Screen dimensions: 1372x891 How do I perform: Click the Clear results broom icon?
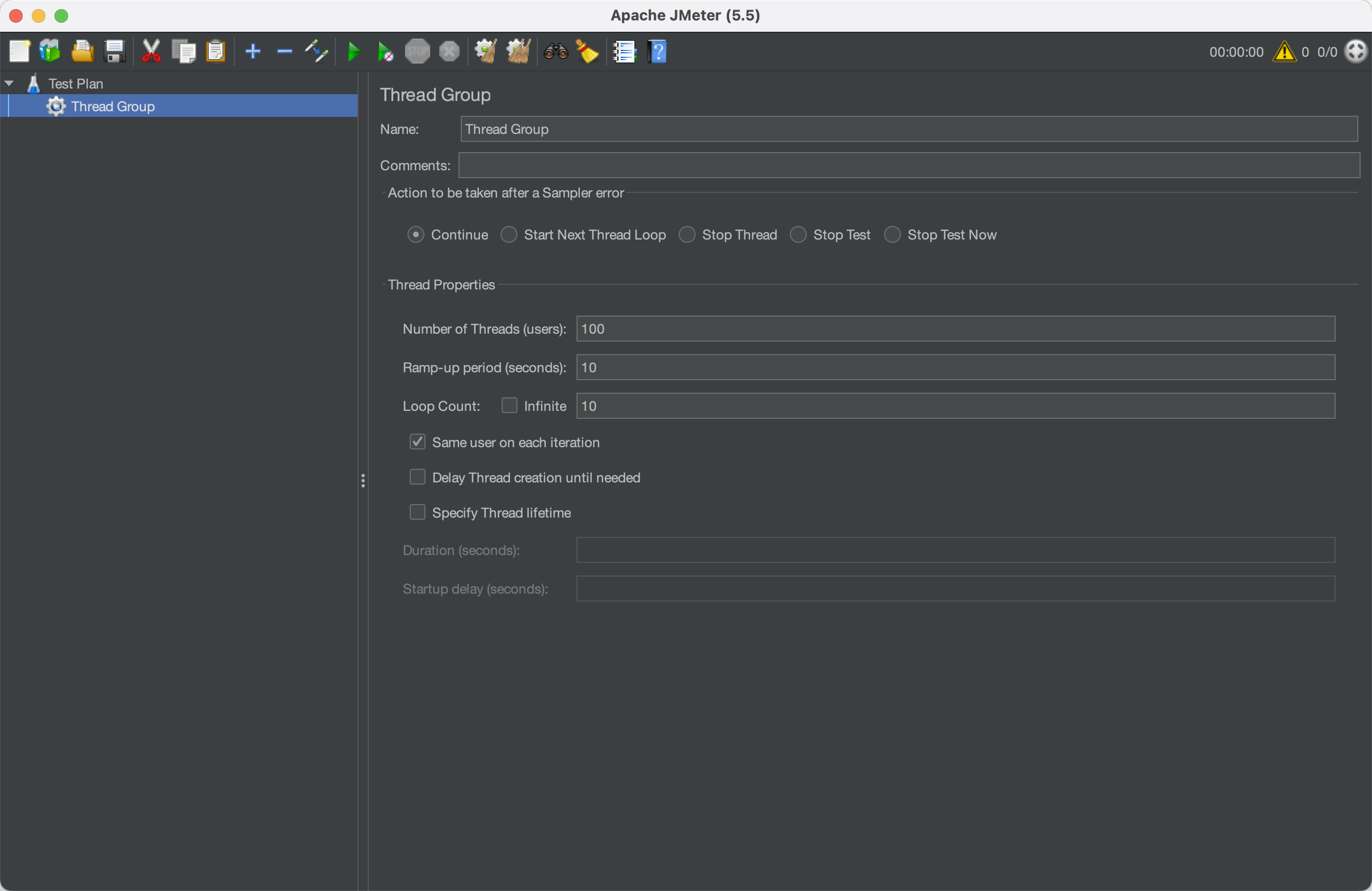click(486, 51)
